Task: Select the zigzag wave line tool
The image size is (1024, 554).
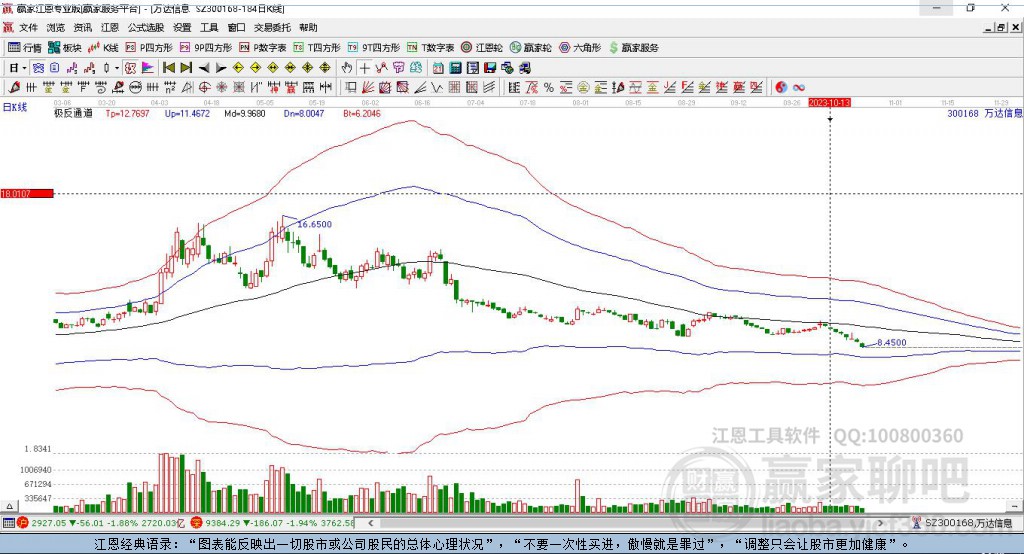Action: (x=436, y=88)
